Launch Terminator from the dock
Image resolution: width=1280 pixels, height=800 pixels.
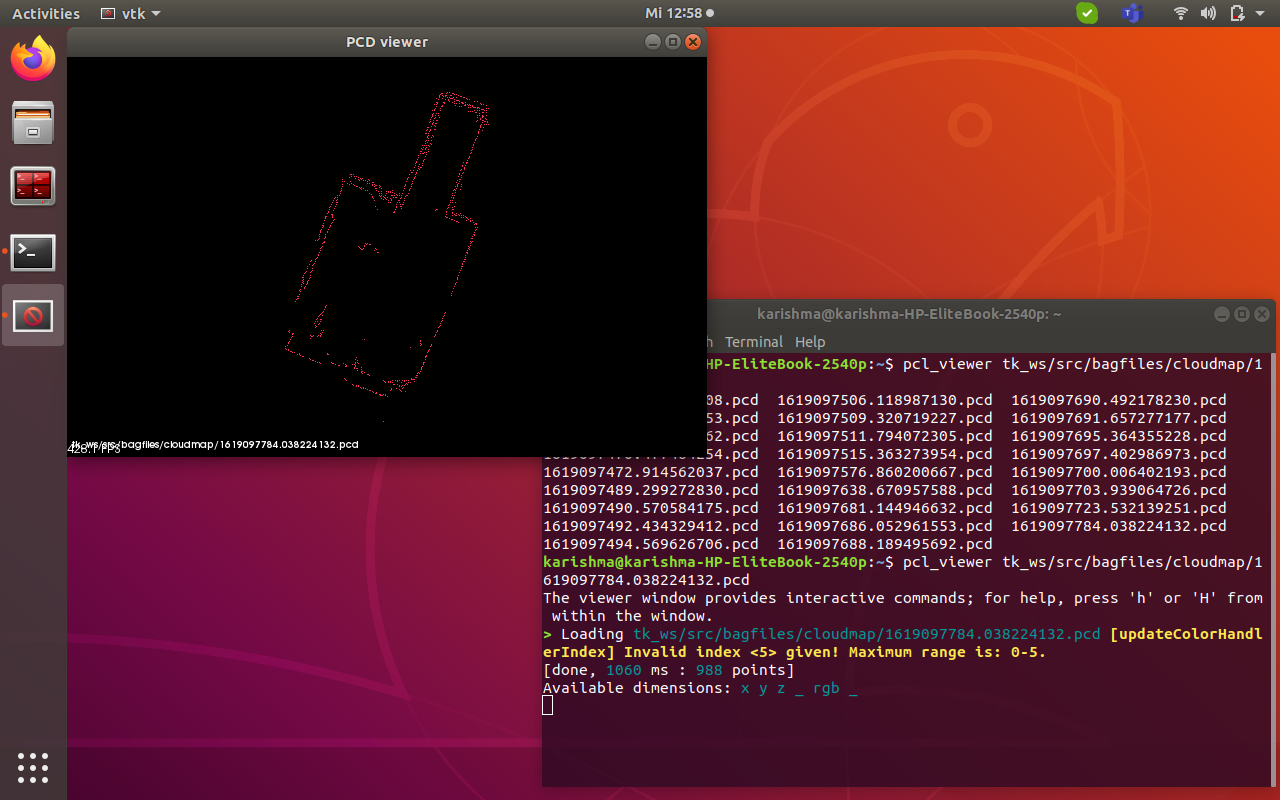click(33, 187)
